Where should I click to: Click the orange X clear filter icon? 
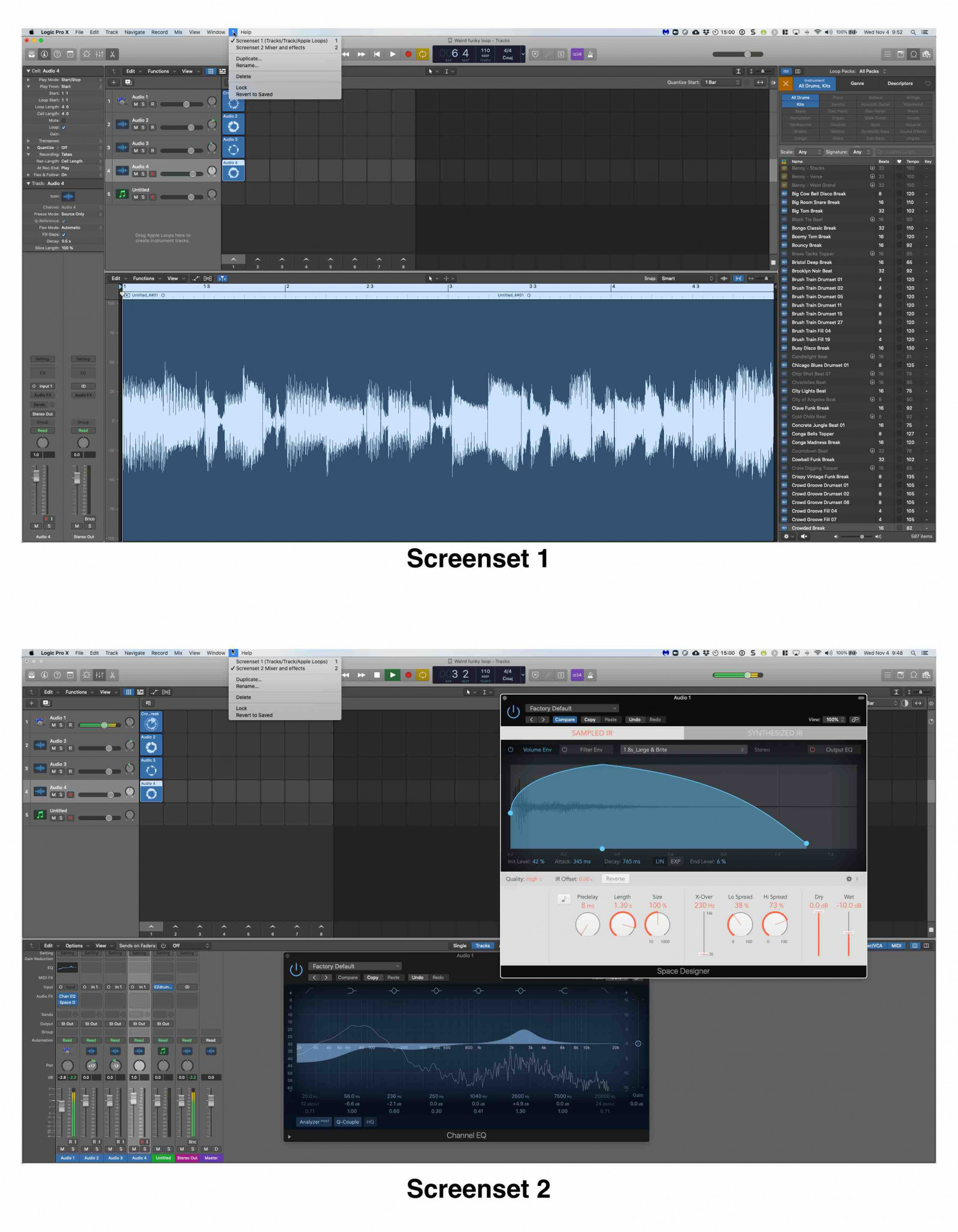coord(786,84)
